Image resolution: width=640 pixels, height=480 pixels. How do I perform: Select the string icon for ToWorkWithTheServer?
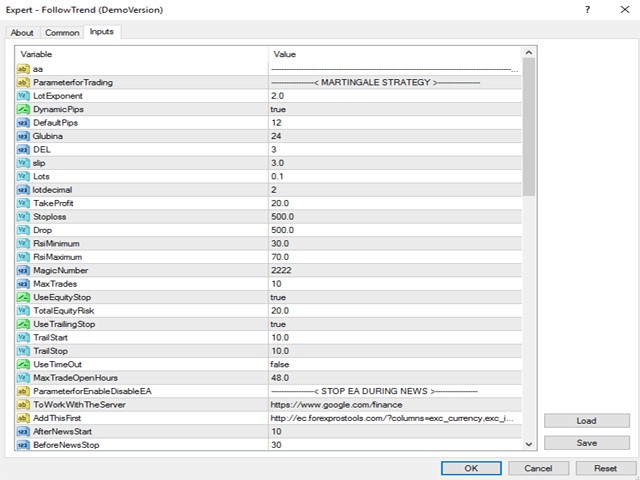point(23,405)
